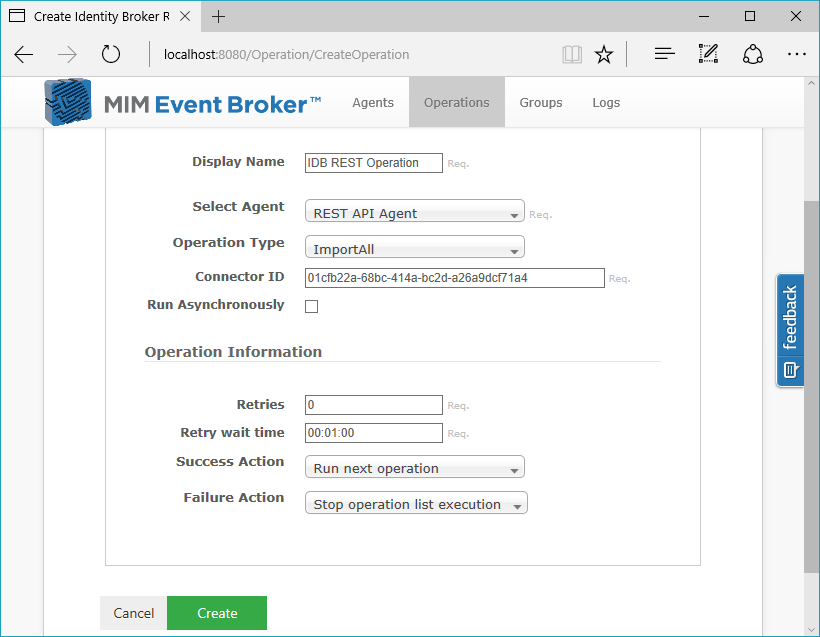Expand the Select Agent dropdown
Image resolution: width=820 pixels, height=637 pixels.
coord(415,211)
